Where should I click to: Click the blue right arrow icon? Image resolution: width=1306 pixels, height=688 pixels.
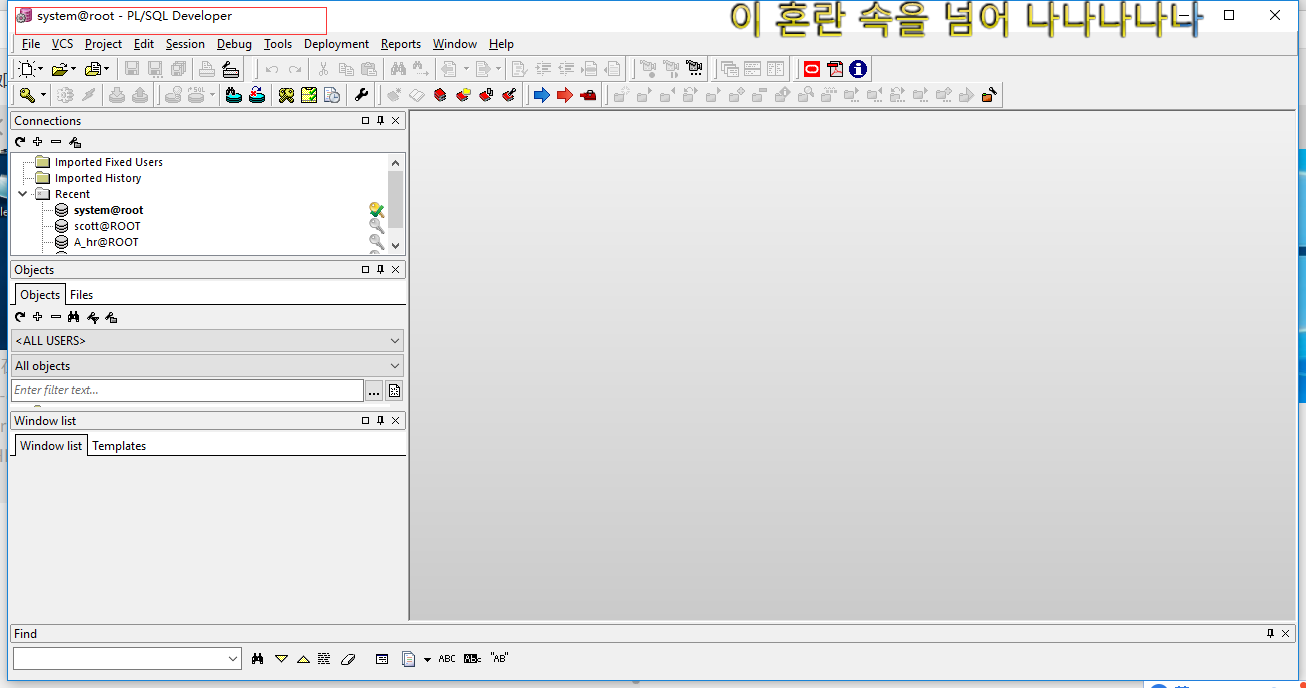click(541, 95)
